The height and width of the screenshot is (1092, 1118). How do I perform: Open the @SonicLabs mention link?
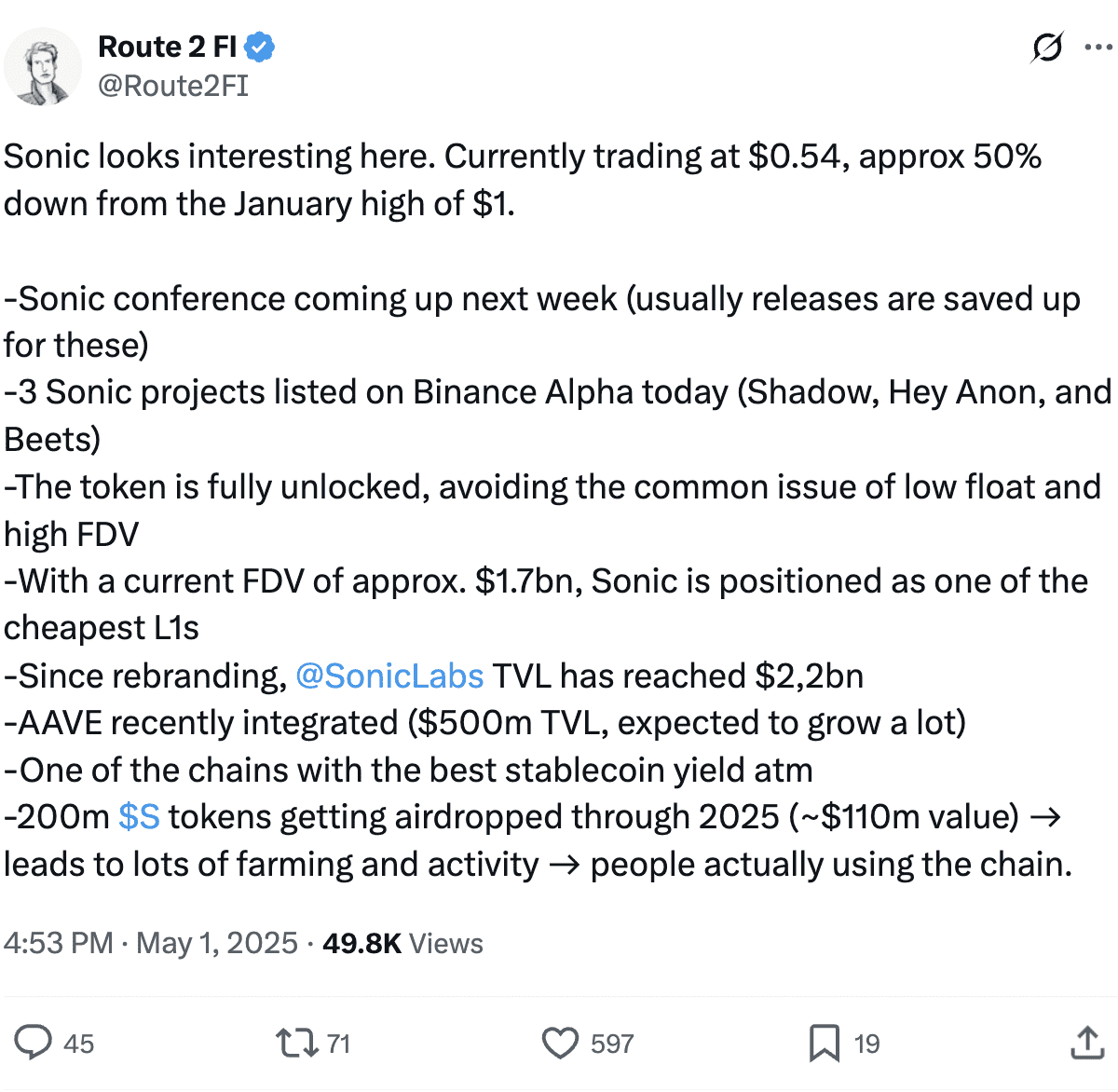(x=389, y=676)
